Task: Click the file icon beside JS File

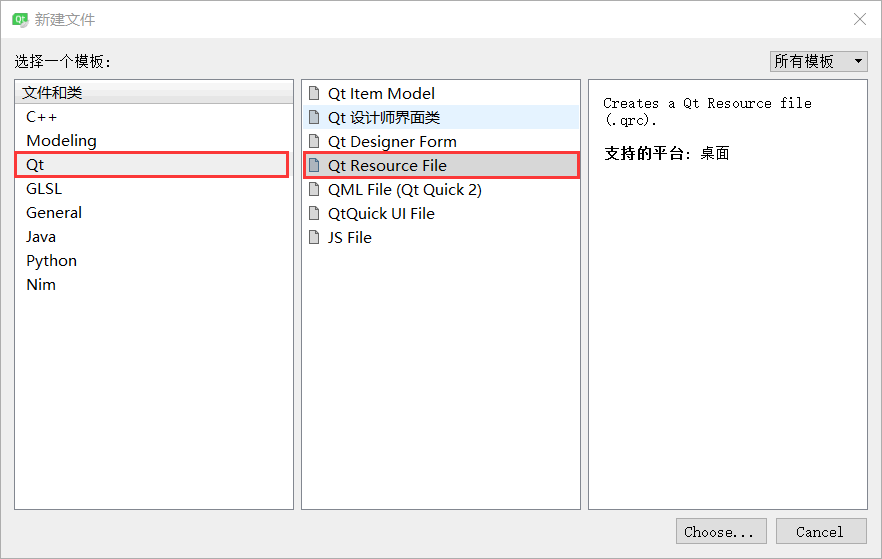Action: 314,237
